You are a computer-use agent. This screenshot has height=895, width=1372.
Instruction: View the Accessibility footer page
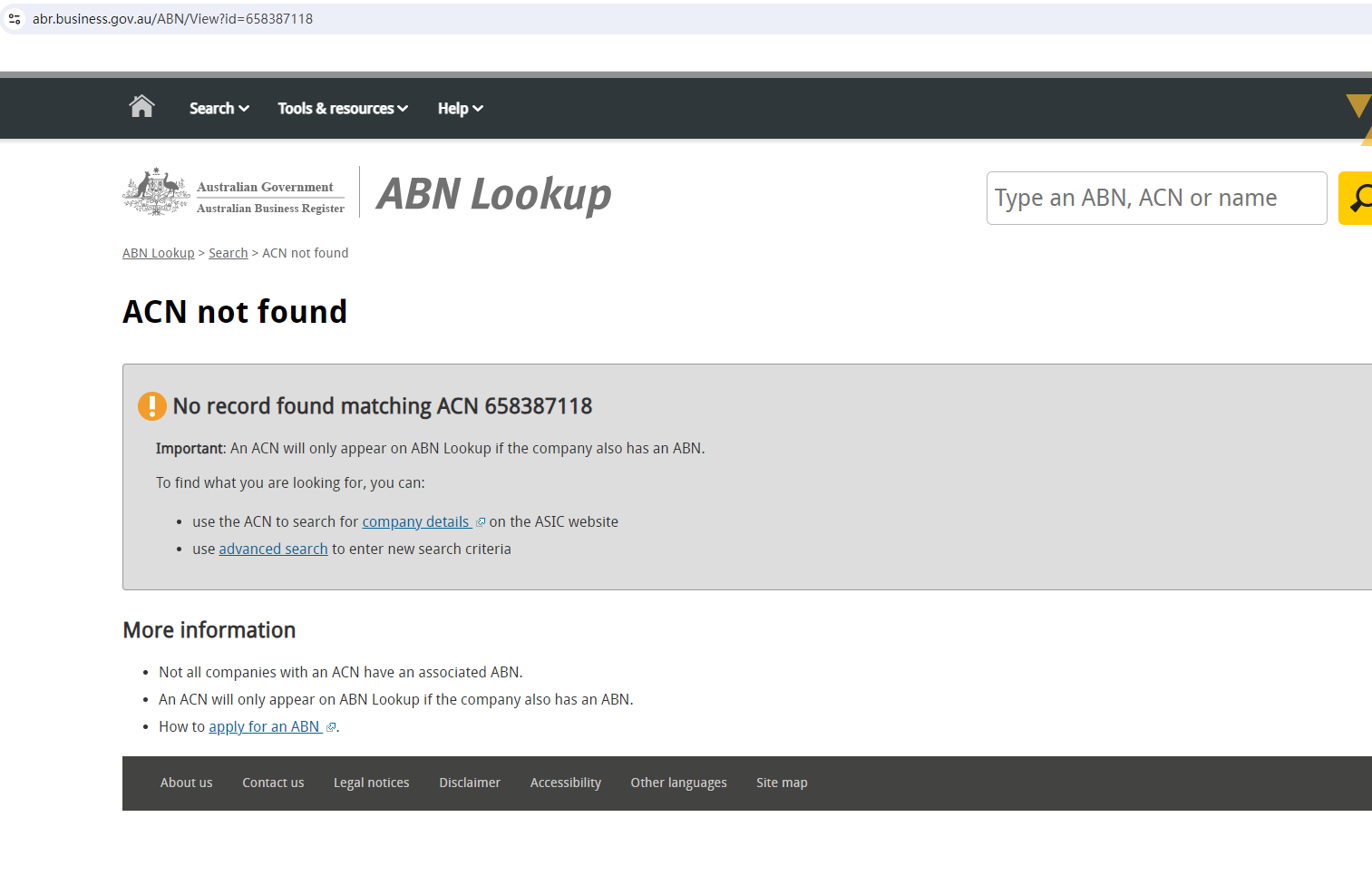565,783
